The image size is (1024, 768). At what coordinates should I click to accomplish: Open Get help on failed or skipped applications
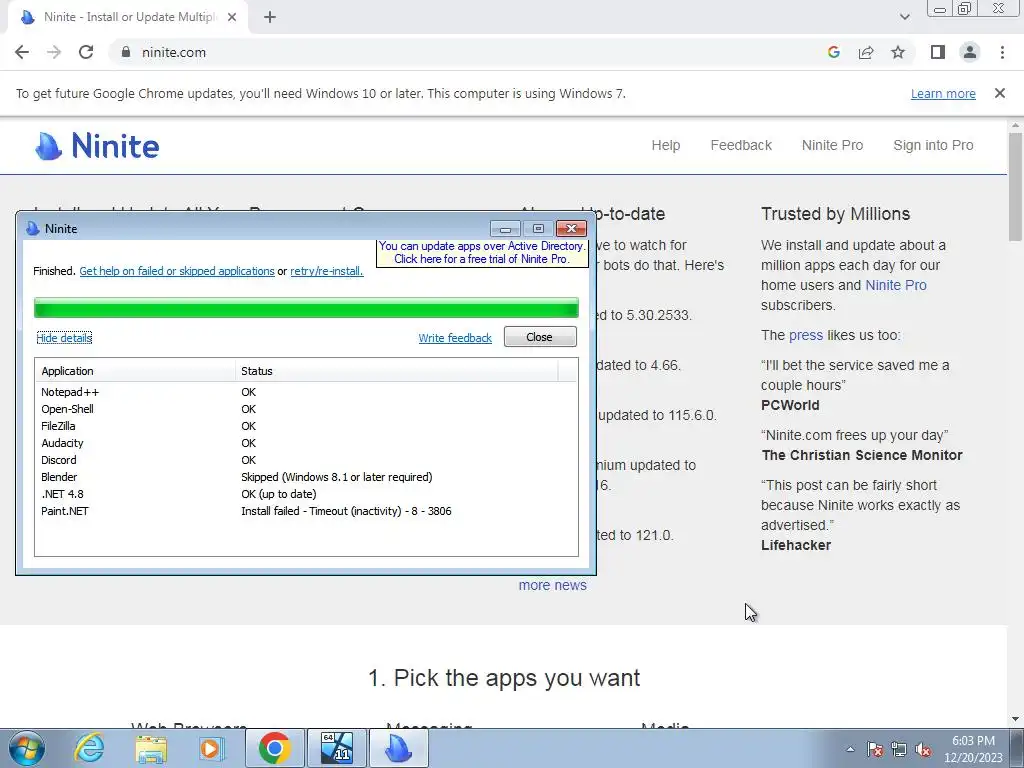pos(177,271)
